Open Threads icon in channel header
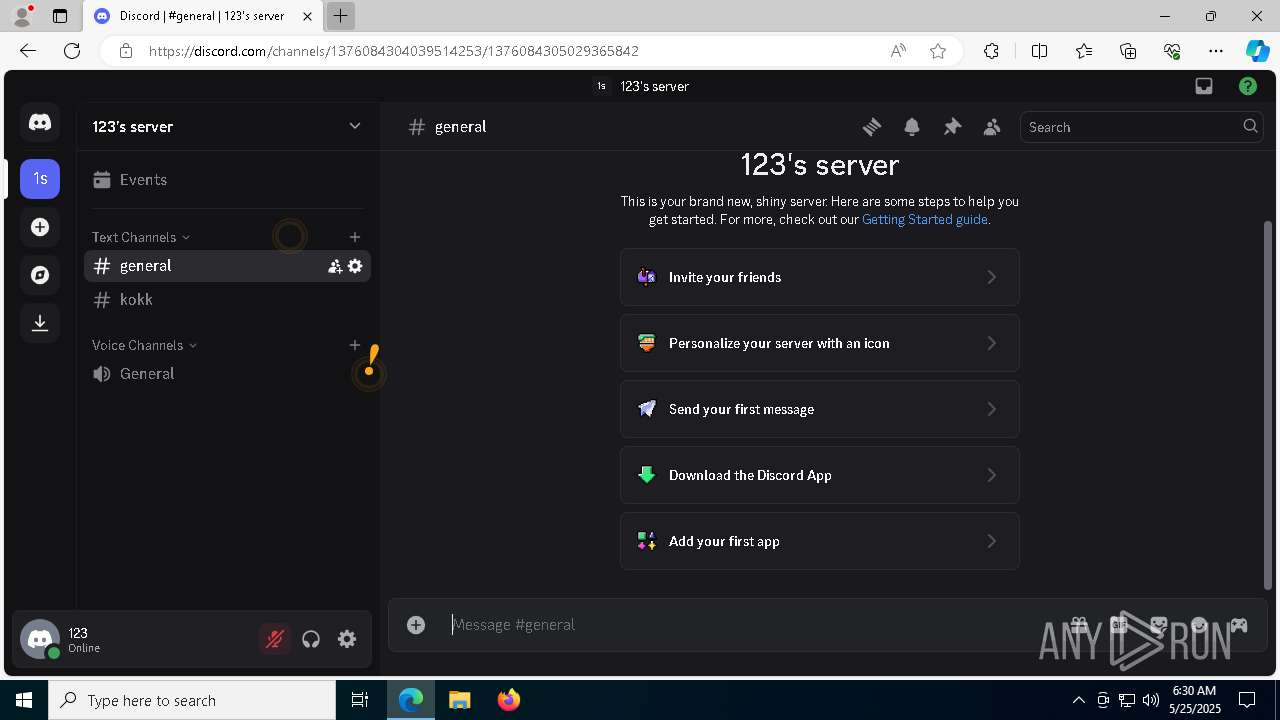The height and width of the screenshot is (720, 1280). [x=872, y=127]
